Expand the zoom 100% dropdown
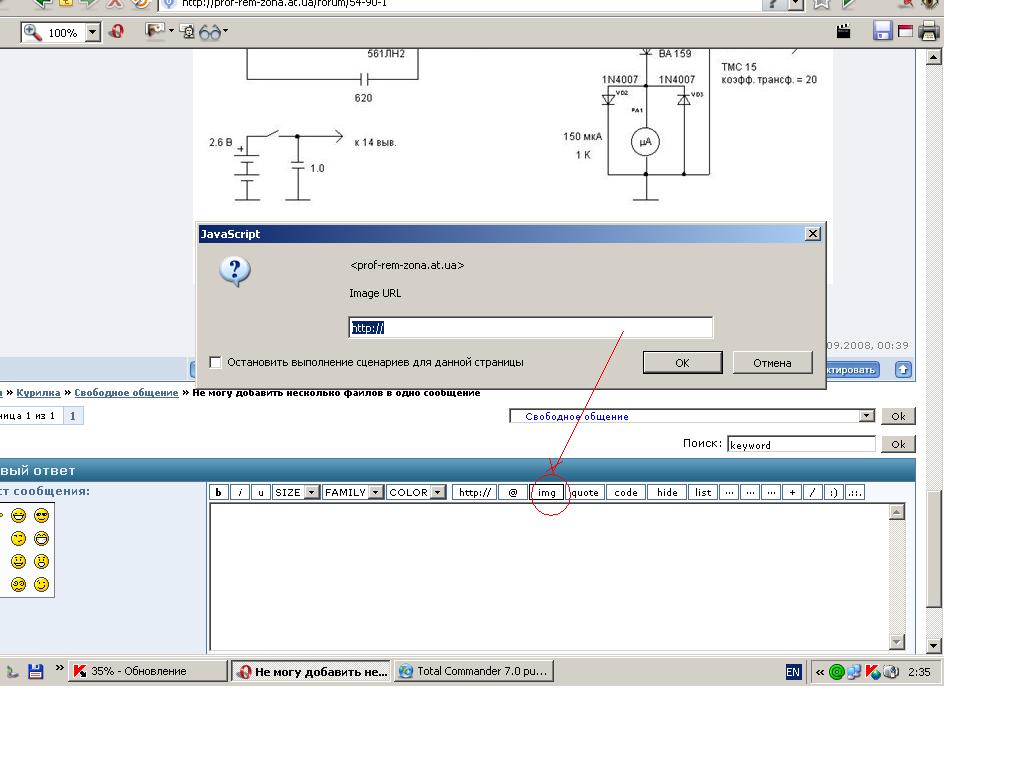This screenshot has height=768, width=1024. [x=93, y=32]
